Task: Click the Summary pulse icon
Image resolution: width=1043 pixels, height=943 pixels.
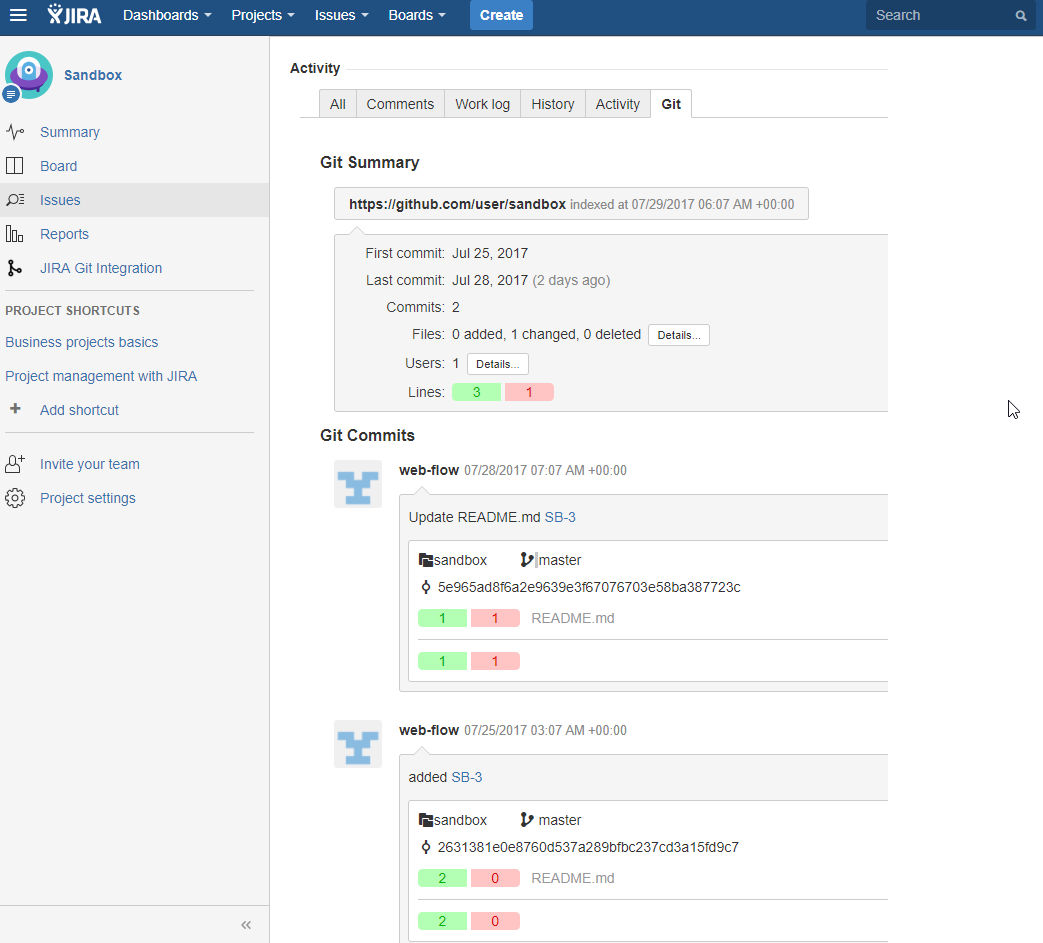Action: coord(15,132)
